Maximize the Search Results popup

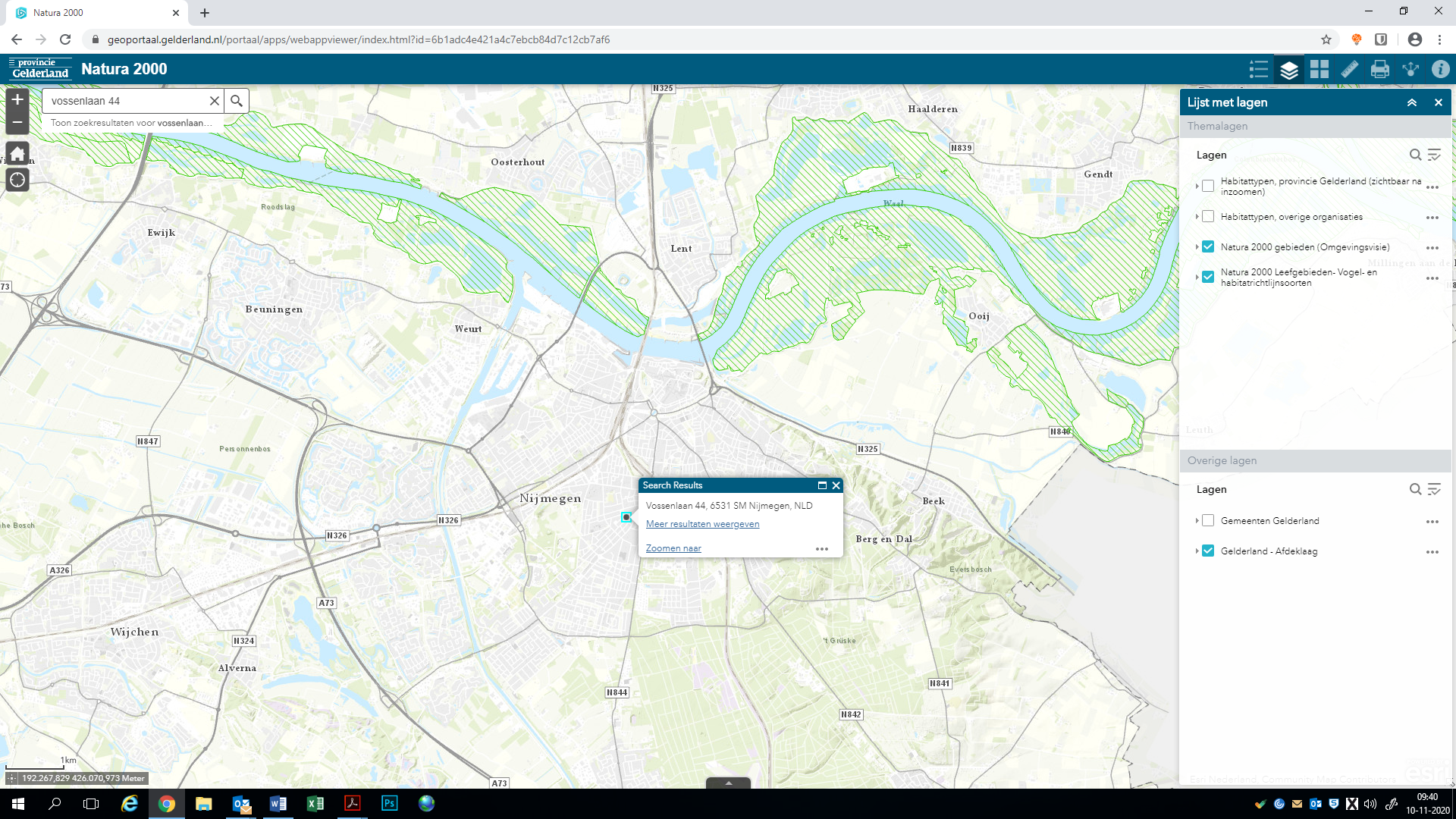[822, 485]
